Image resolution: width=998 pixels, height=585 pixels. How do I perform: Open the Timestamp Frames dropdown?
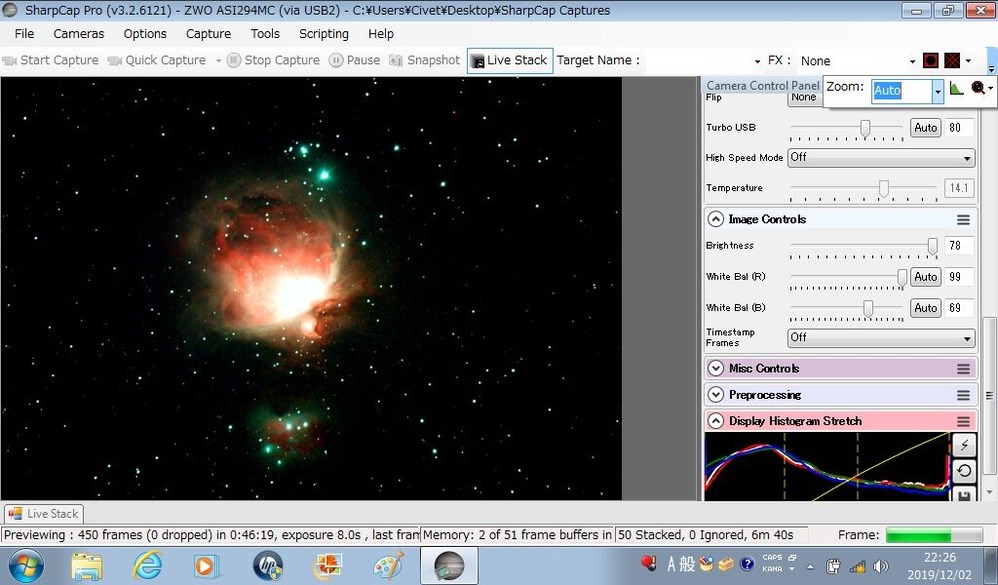click(x=881, y=337)
